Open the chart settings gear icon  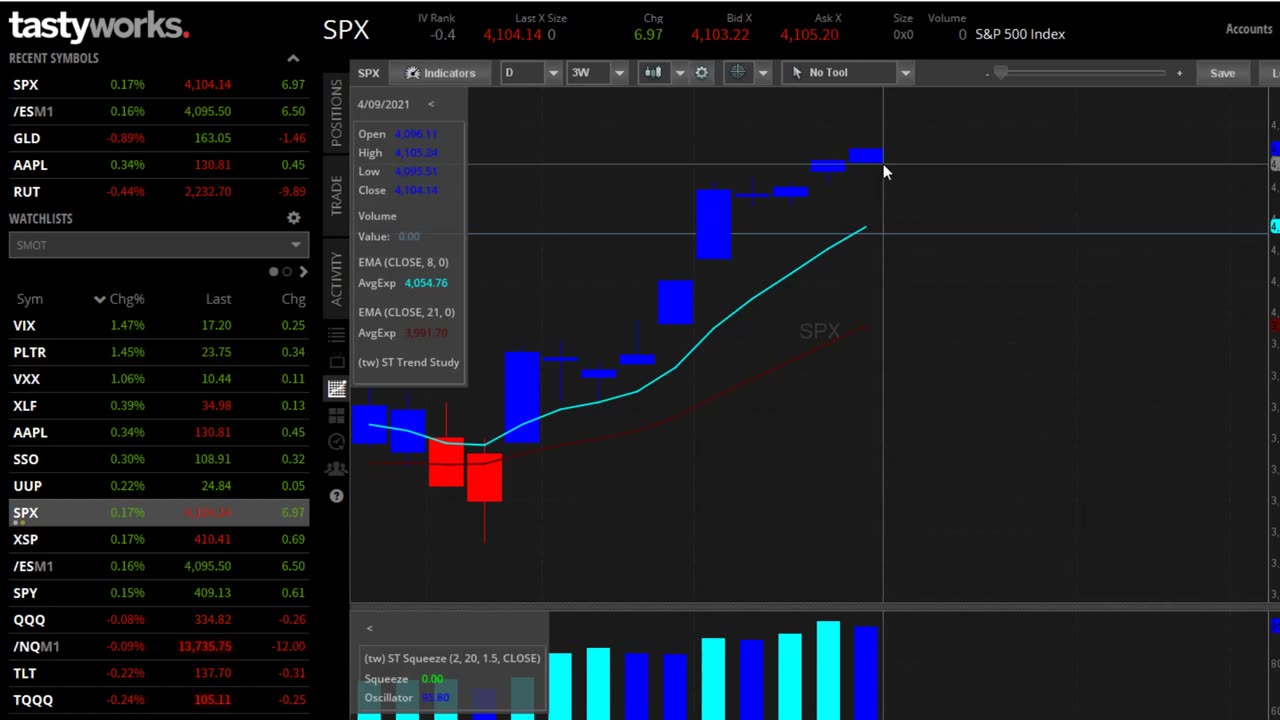click(702, 72)
